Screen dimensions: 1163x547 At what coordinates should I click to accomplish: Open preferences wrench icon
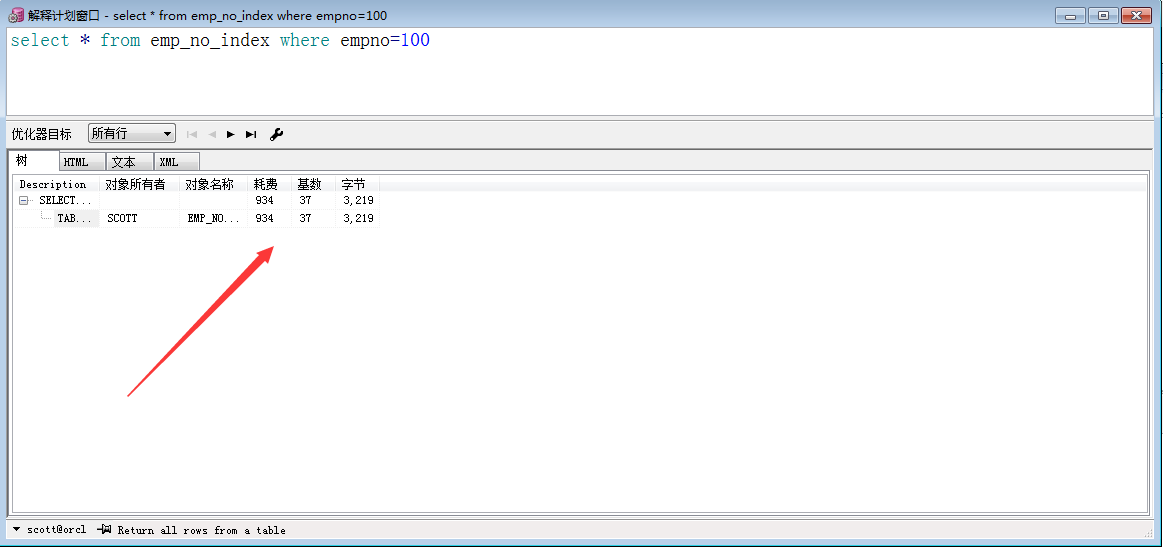click(x=276, y=134)
